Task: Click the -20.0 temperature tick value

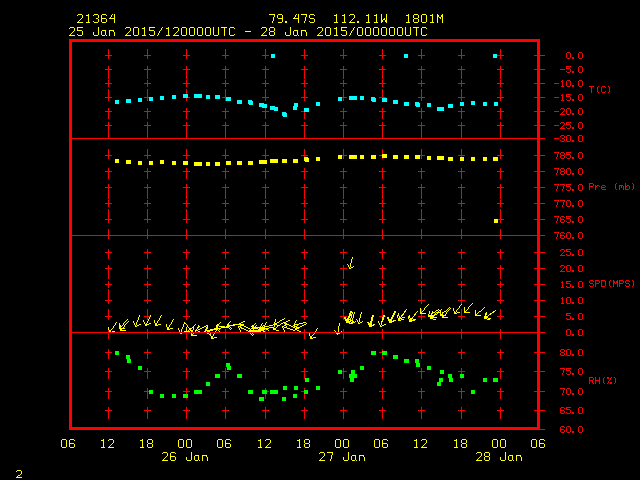Action: point(569,111)
